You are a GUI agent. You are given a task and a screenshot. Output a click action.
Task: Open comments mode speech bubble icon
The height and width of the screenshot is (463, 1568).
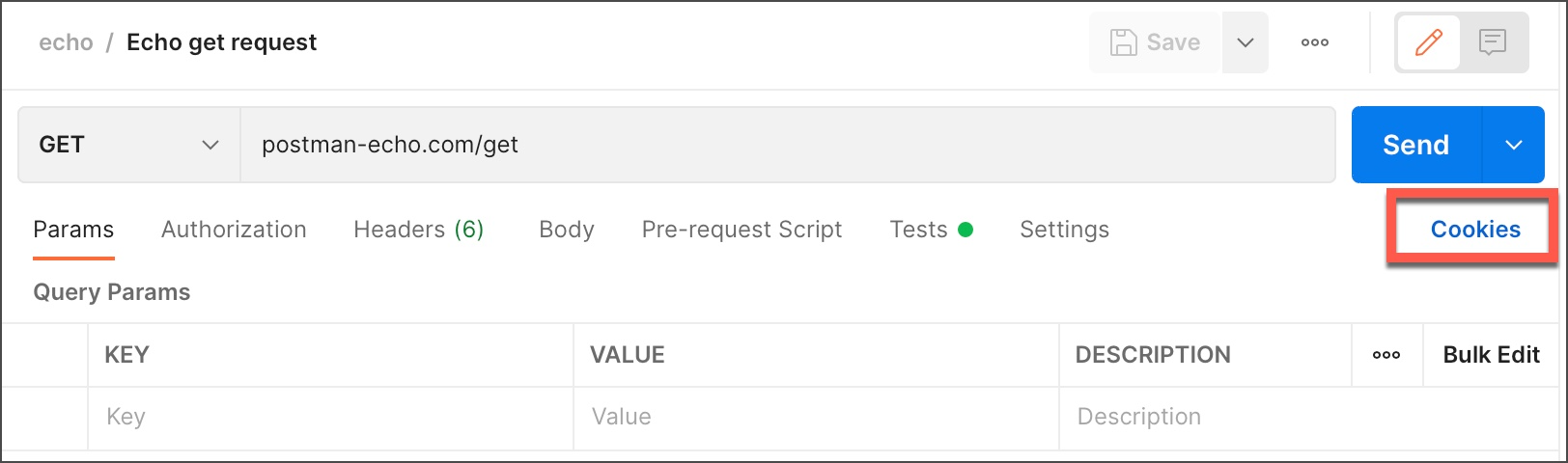coord(1493,42)
